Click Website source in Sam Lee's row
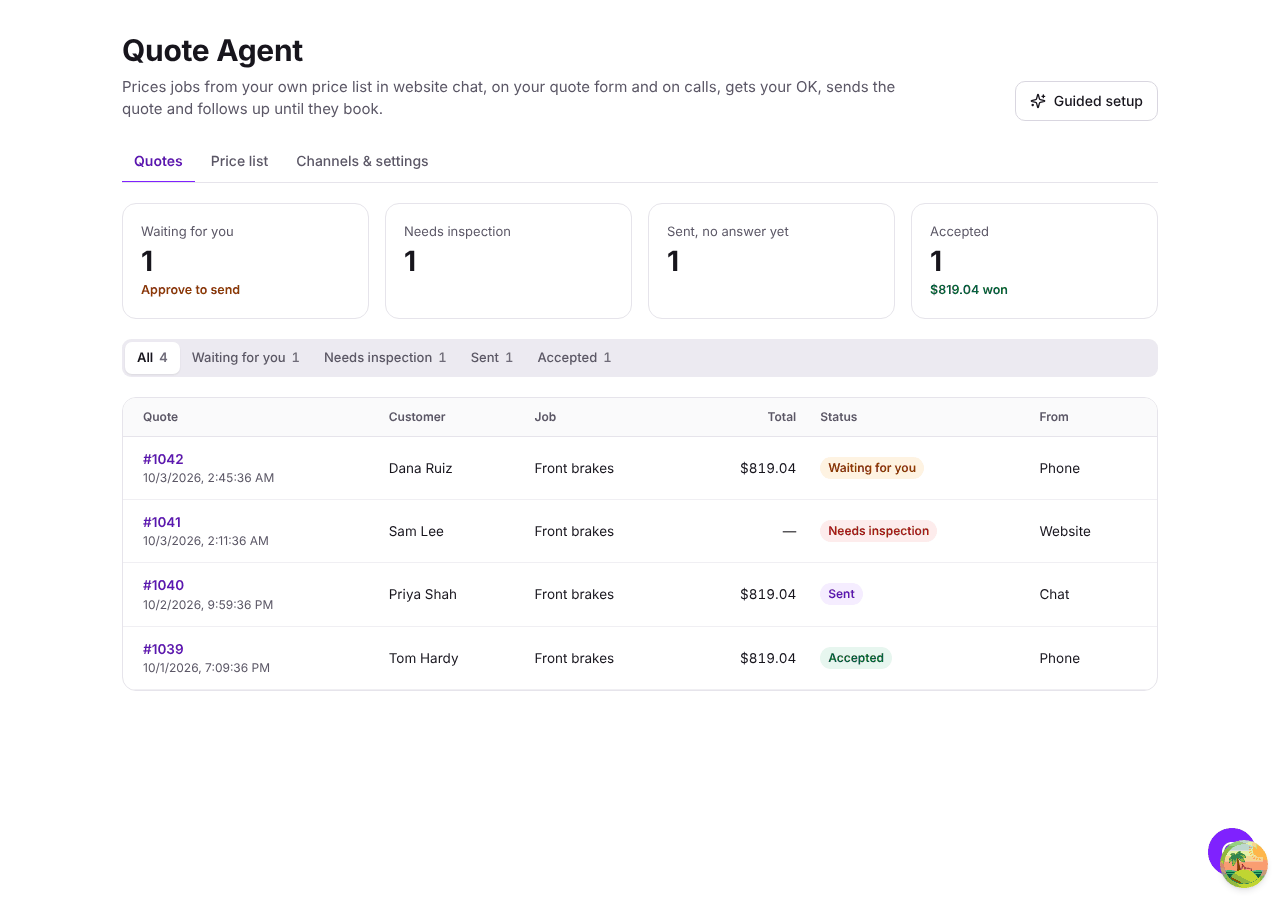The image size is (1280, 900). (1065, 531)
